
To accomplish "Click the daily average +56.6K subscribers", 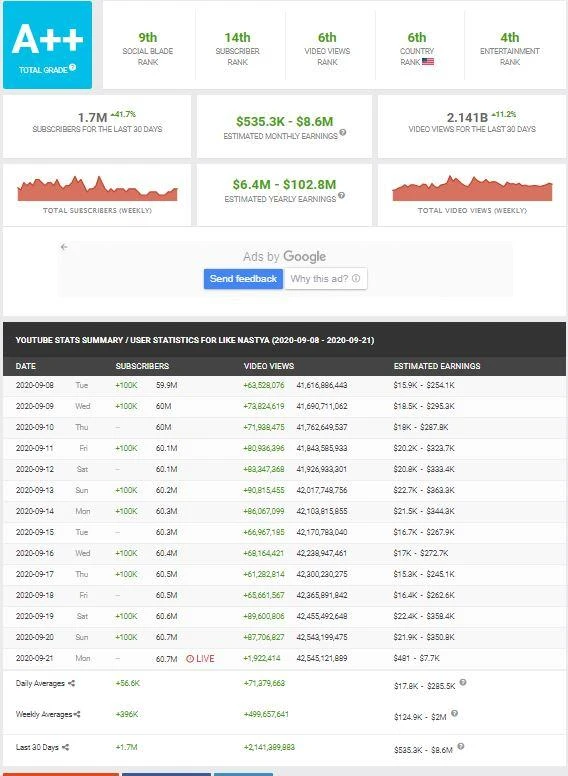I will [128, 683].
